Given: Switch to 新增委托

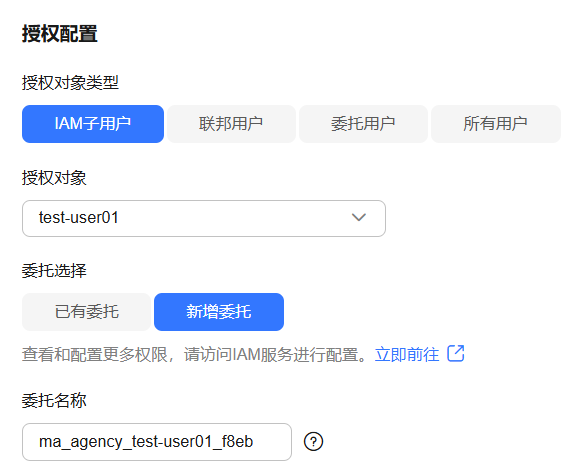Looking at the screenshot, I should click(x=219, y=312).
